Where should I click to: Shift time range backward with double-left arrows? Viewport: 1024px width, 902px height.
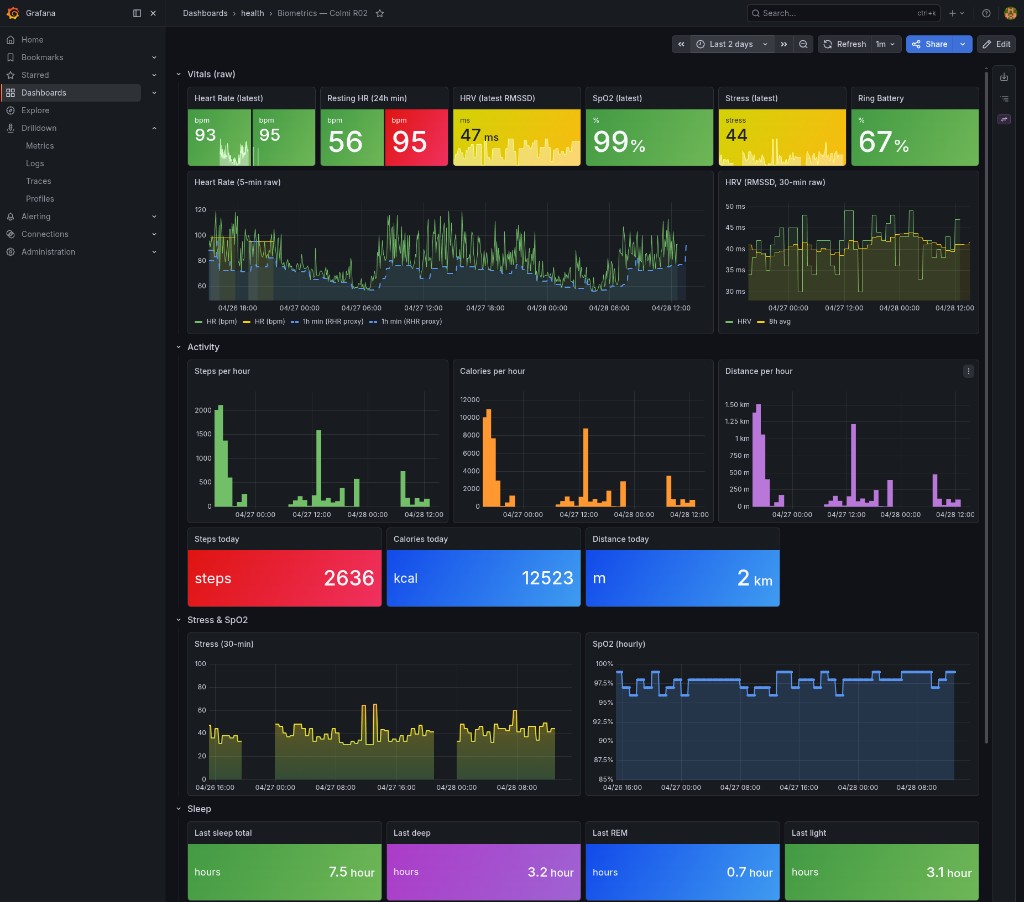pos(680,44)
